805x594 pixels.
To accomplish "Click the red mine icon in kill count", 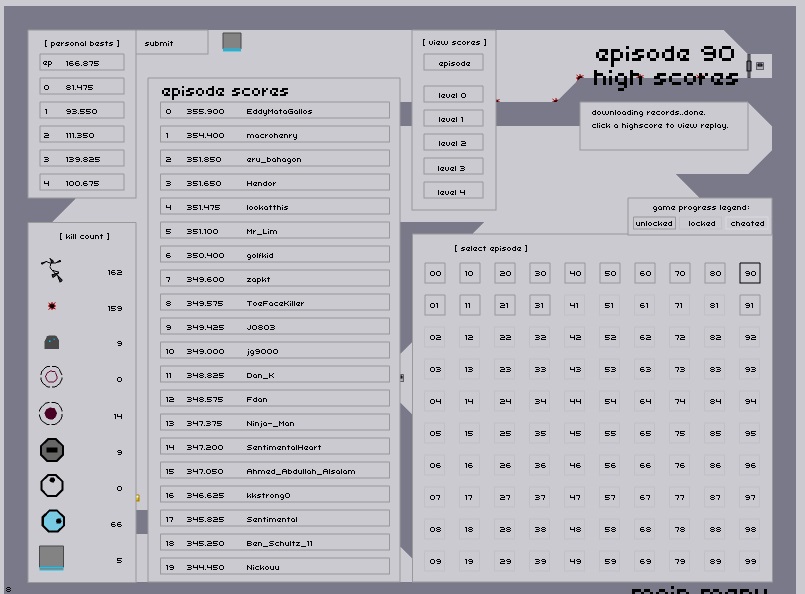I will pos(52,306).
